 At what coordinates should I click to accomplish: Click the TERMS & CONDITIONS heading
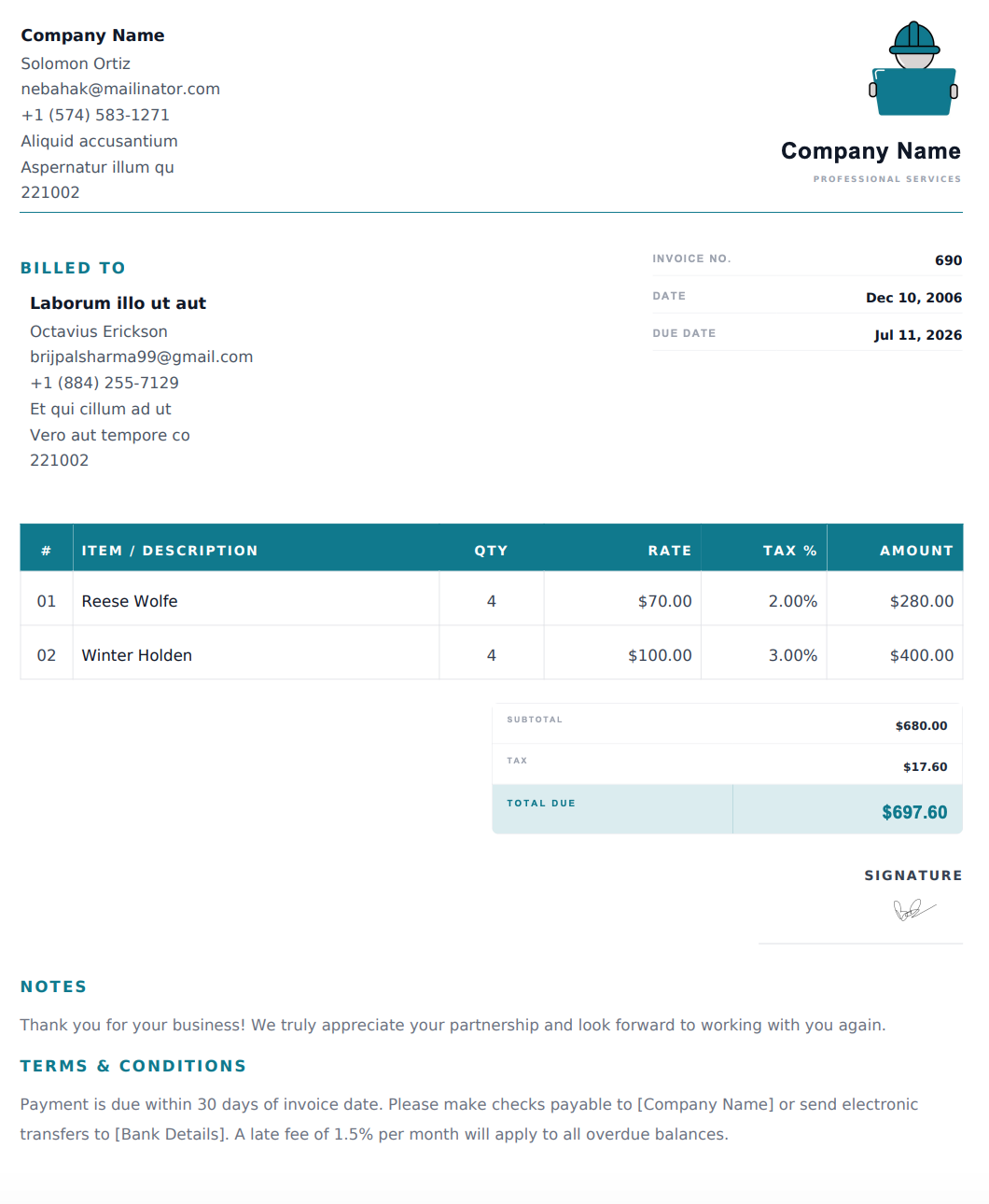[x=133, y=1066]
